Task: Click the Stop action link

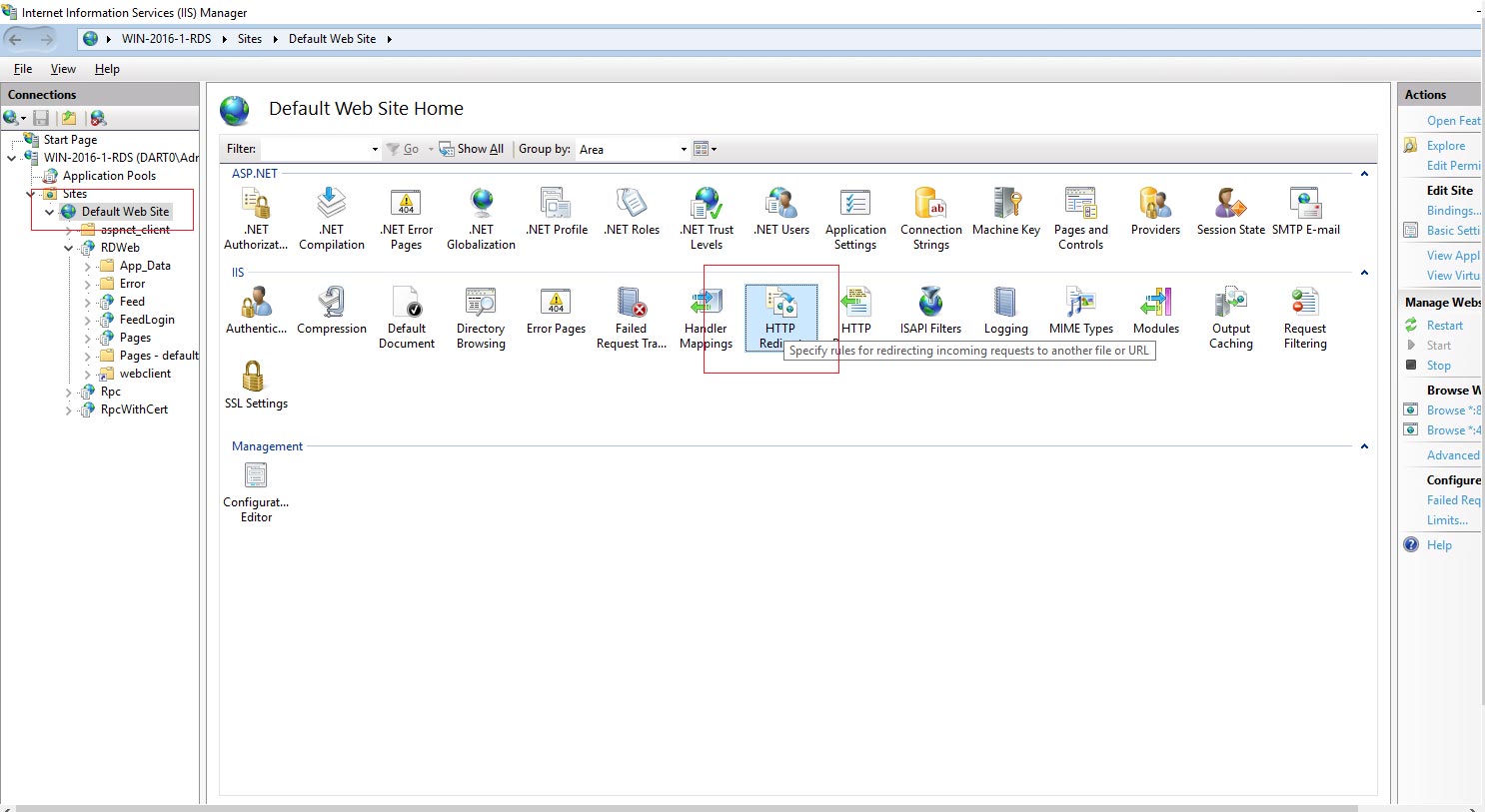Action: click(1438, 366)
